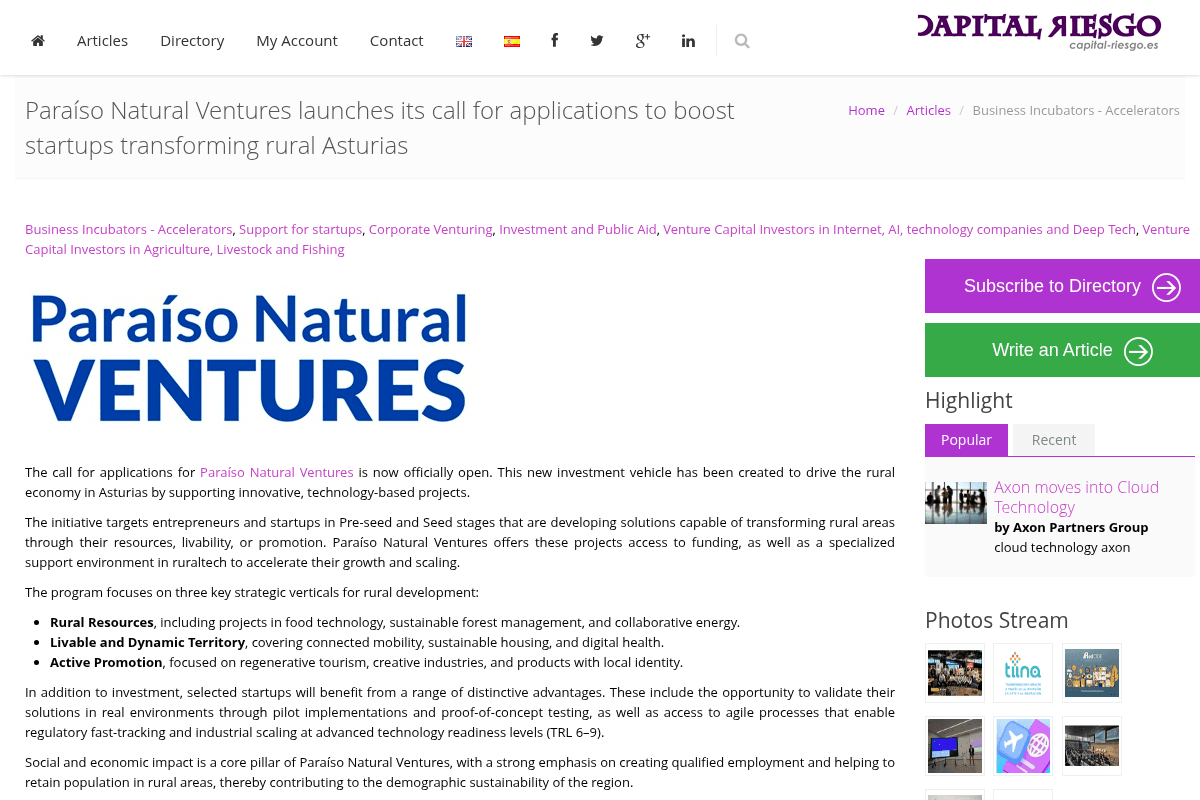
Task: Open the My Account menu item
Action: pos(297,40)
